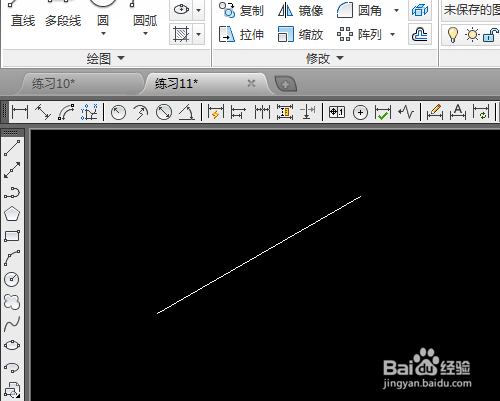Expand the 绘图 panel flyout
Image resolution: width=500 pixels, height=401 pixels.
tap(105, 58)
